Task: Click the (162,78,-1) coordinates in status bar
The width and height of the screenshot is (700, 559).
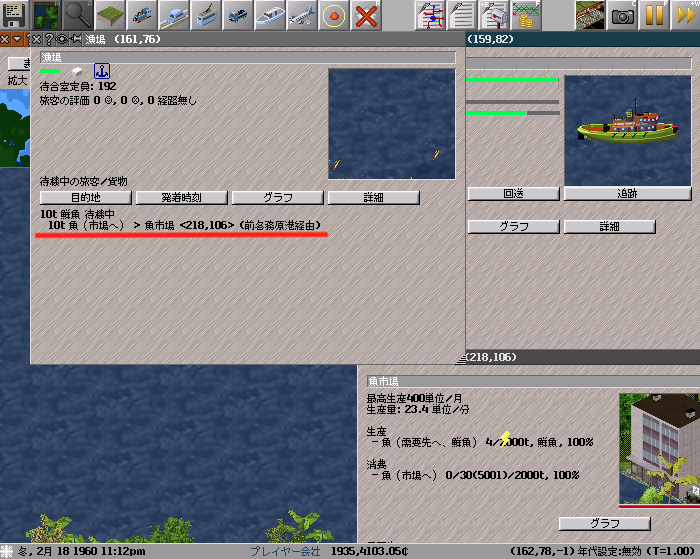Action: [542, 551]
